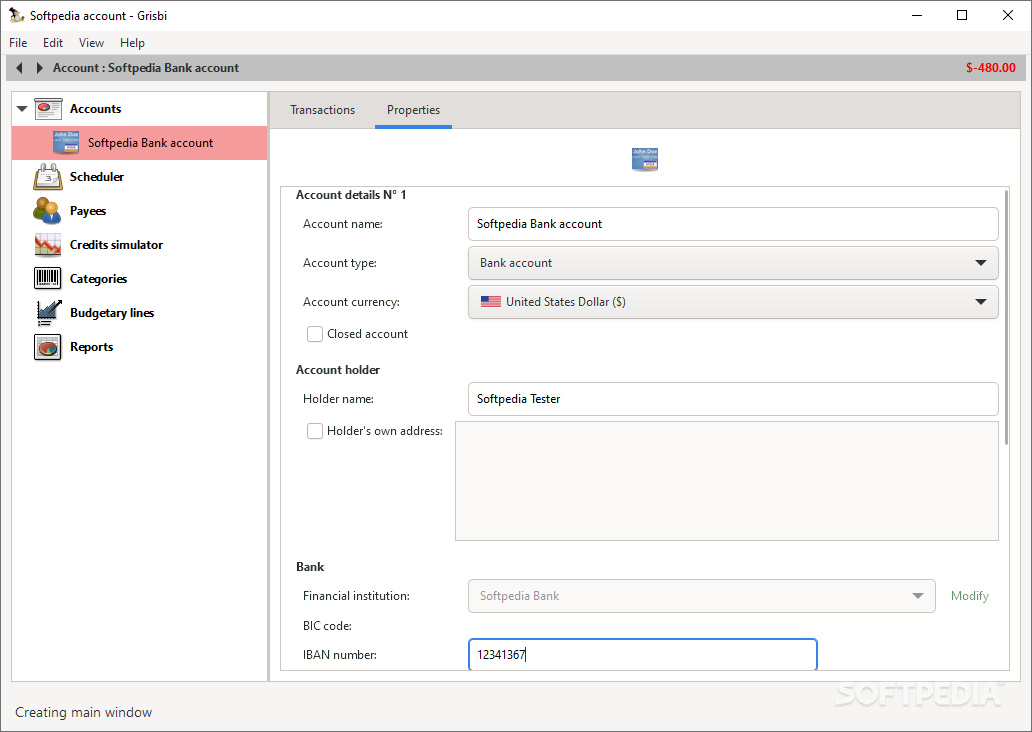Open the Account currency dropdown

(733, 301)
